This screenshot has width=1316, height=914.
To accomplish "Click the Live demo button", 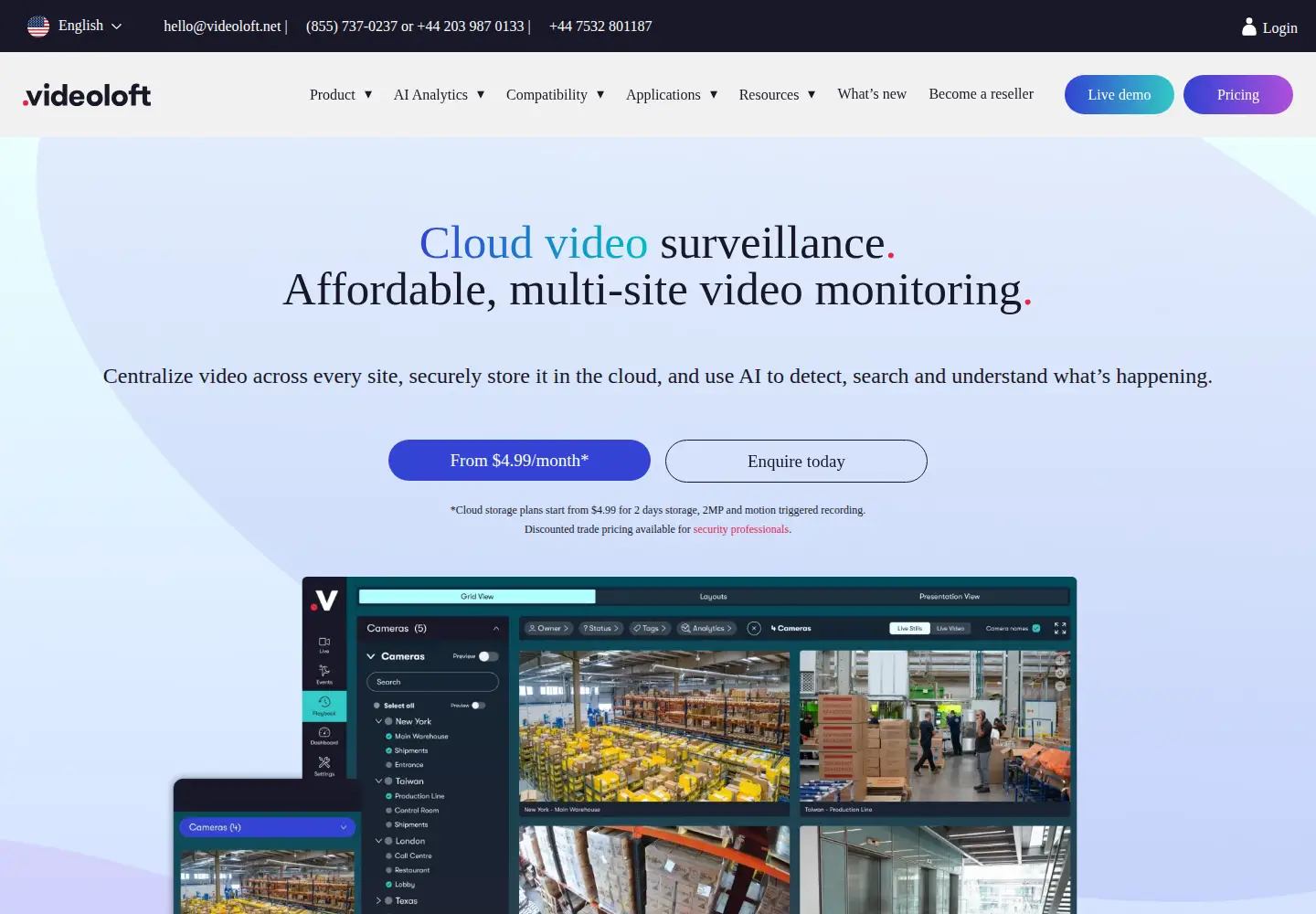I will pos(1120,94).
